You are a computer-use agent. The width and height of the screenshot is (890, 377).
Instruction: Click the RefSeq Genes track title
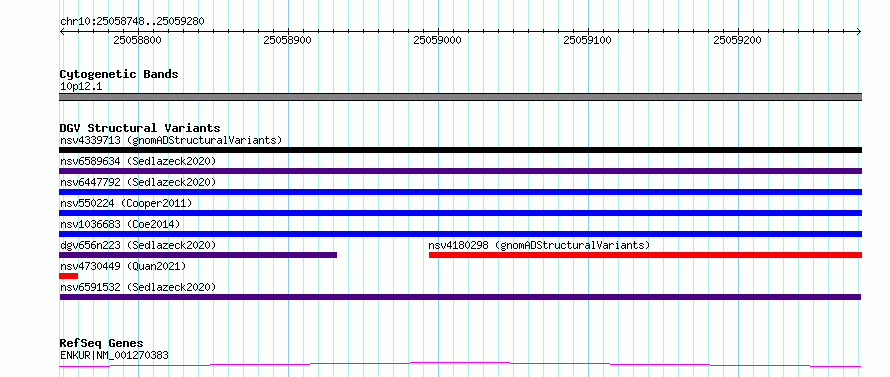(x=101, y=344)
